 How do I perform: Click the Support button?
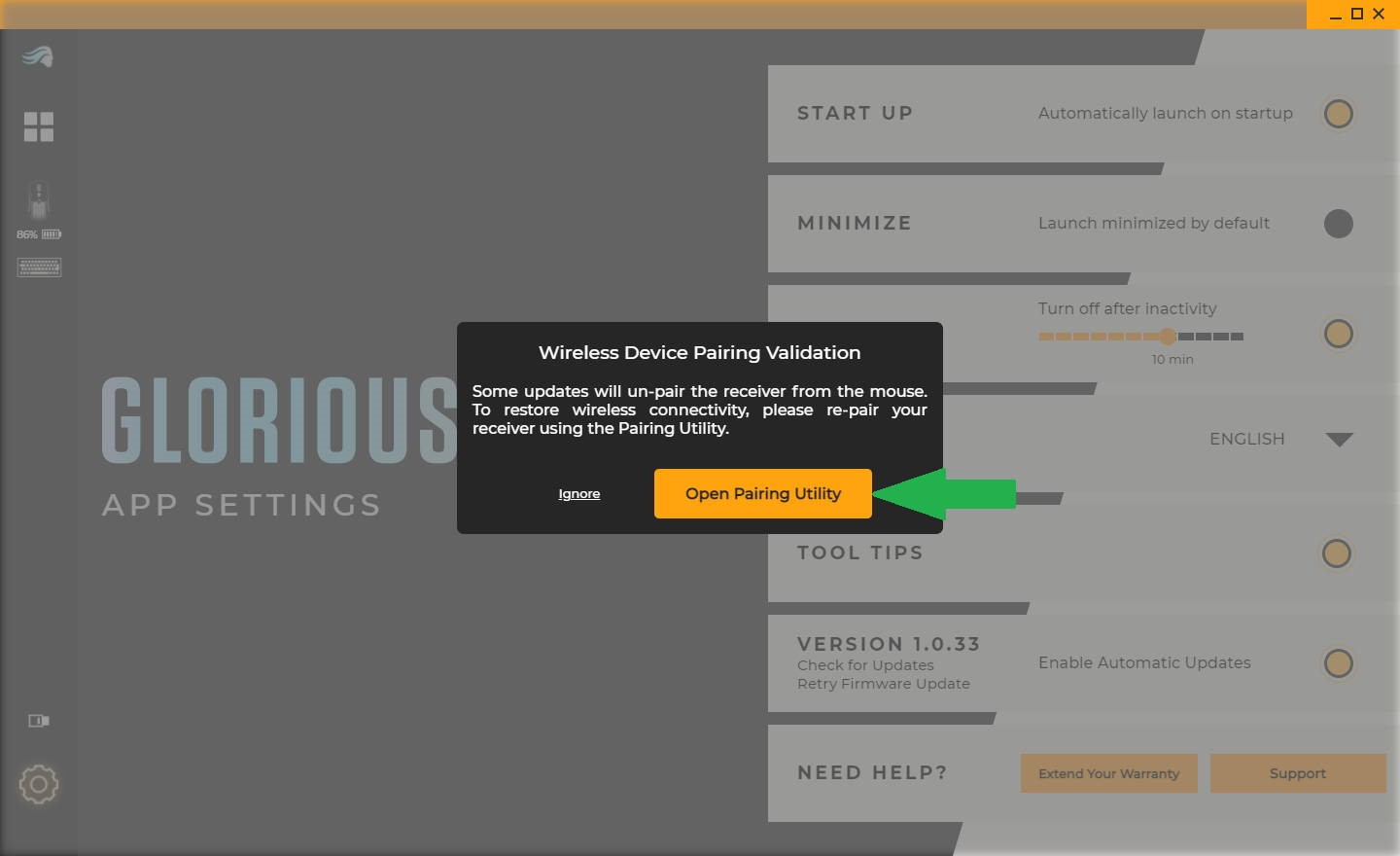click(x=1298, y=773)
